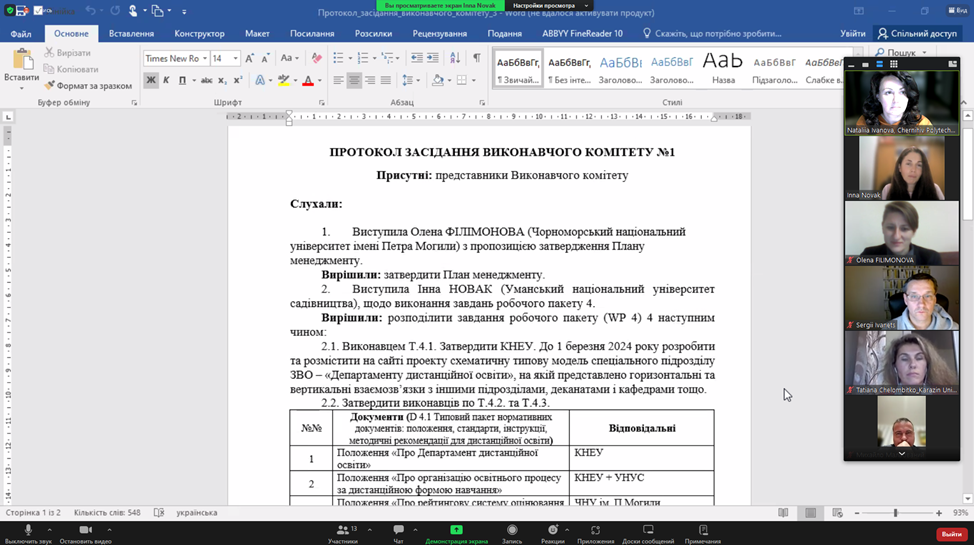Click the bulleted list icon
The width and height of the screenshot is (974, 545).
(x=339, y=58)
